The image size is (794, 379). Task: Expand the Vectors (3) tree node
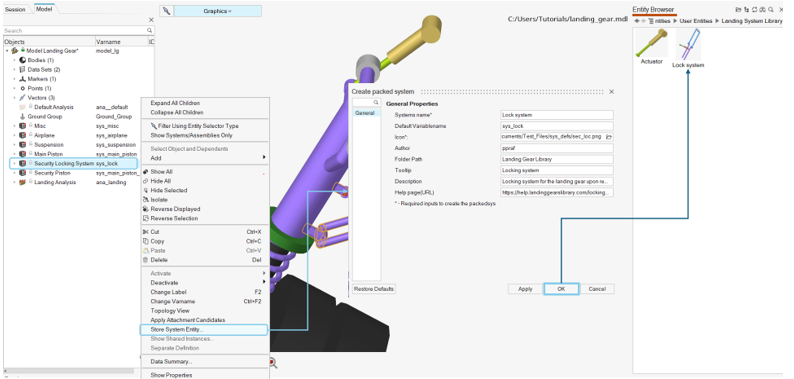point(15,98)
